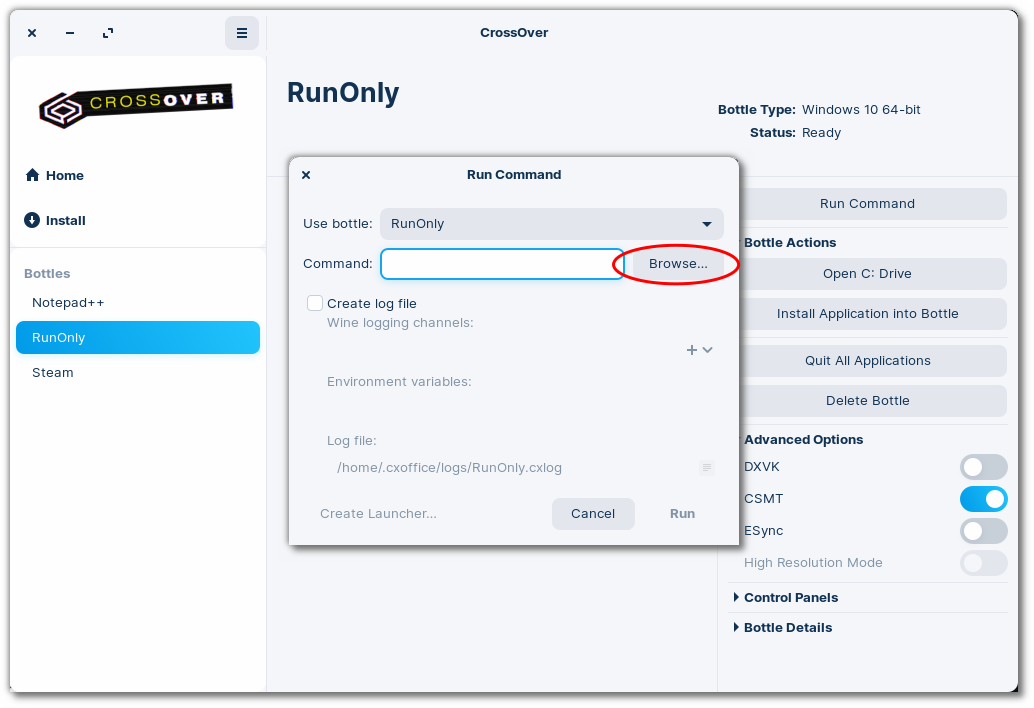Open the hamburger menu icon
1034x708 pixels.
pyautogui.click(x=241, y=33)
